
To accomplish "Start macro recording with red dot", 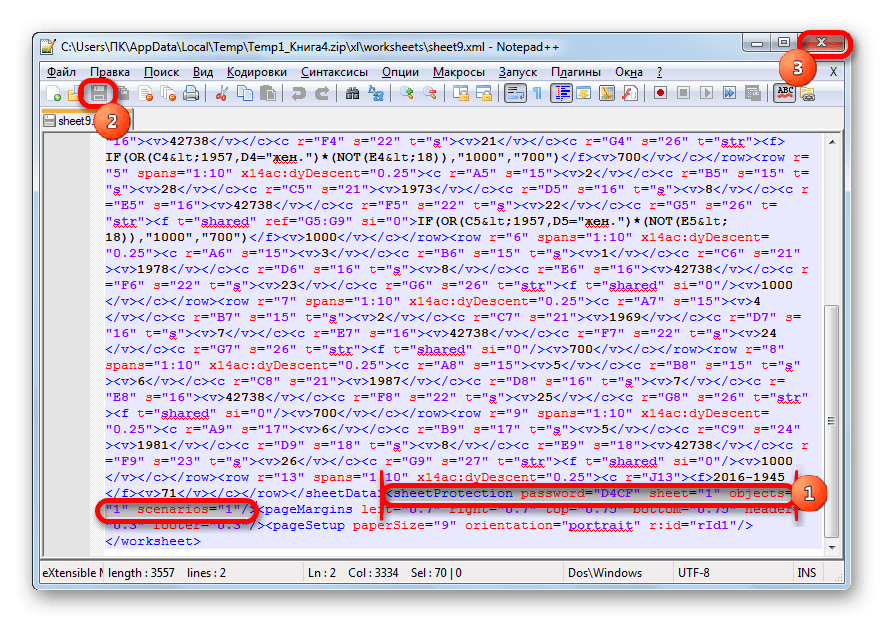I will tap(660, 93).
